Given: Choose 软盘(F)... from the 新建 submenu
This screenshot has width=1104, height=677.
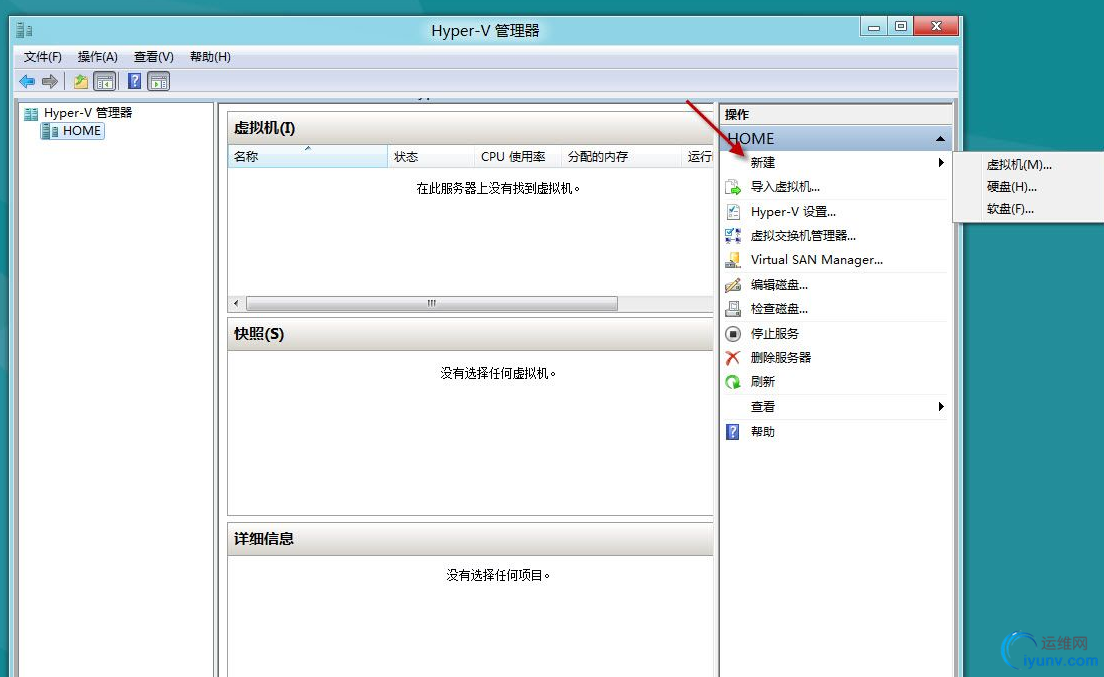Looking at the screenshot, I should pyautogui.click(x=1010, y=208).
